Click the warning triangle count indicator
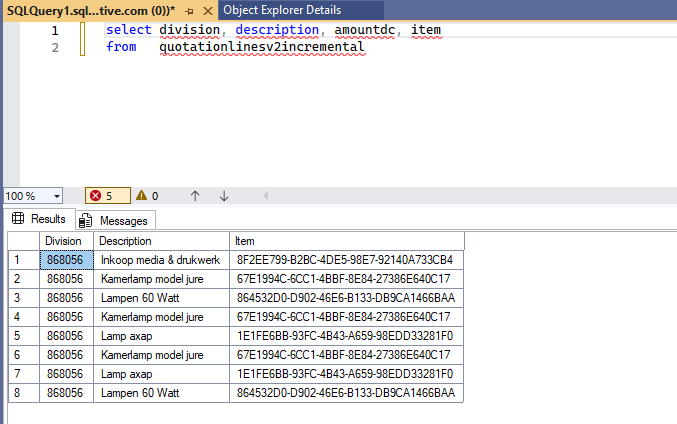677x424 pixels. click(x=147, y=196)
